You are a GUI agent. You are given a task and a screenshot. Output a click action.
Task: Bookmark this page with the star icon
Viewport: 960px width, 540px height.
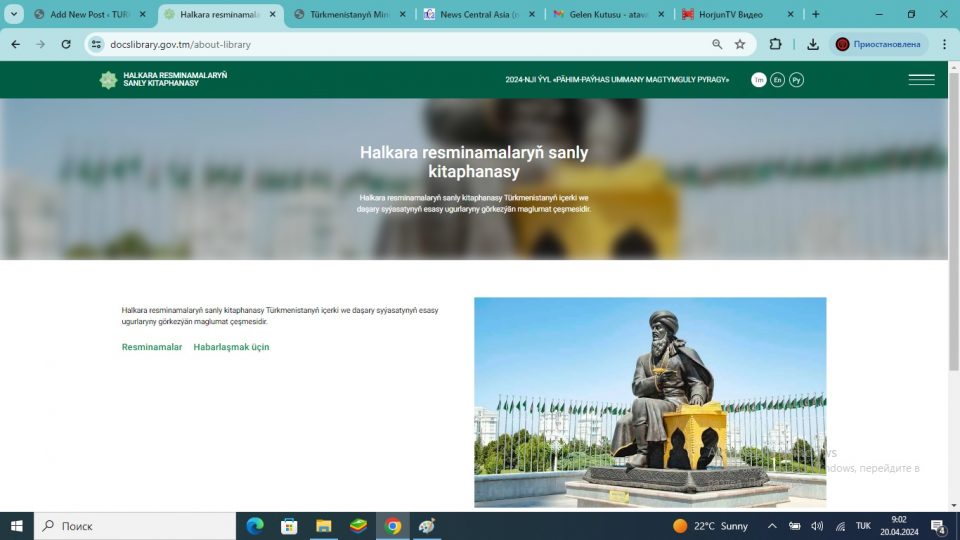point(740,44)
